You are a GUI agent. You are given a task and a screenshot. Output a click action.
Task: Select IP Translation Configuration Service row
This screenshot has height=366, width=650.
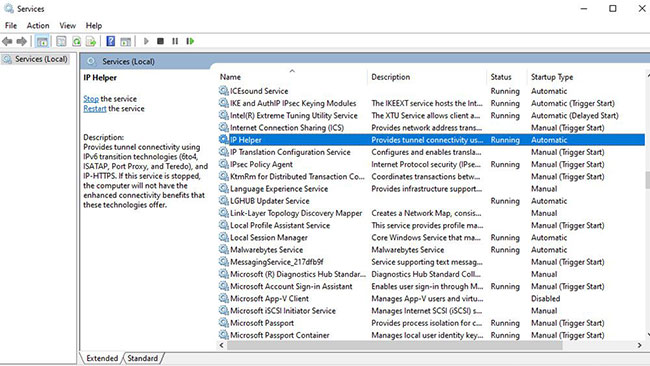pyautogui.click(x=431, y=152)
